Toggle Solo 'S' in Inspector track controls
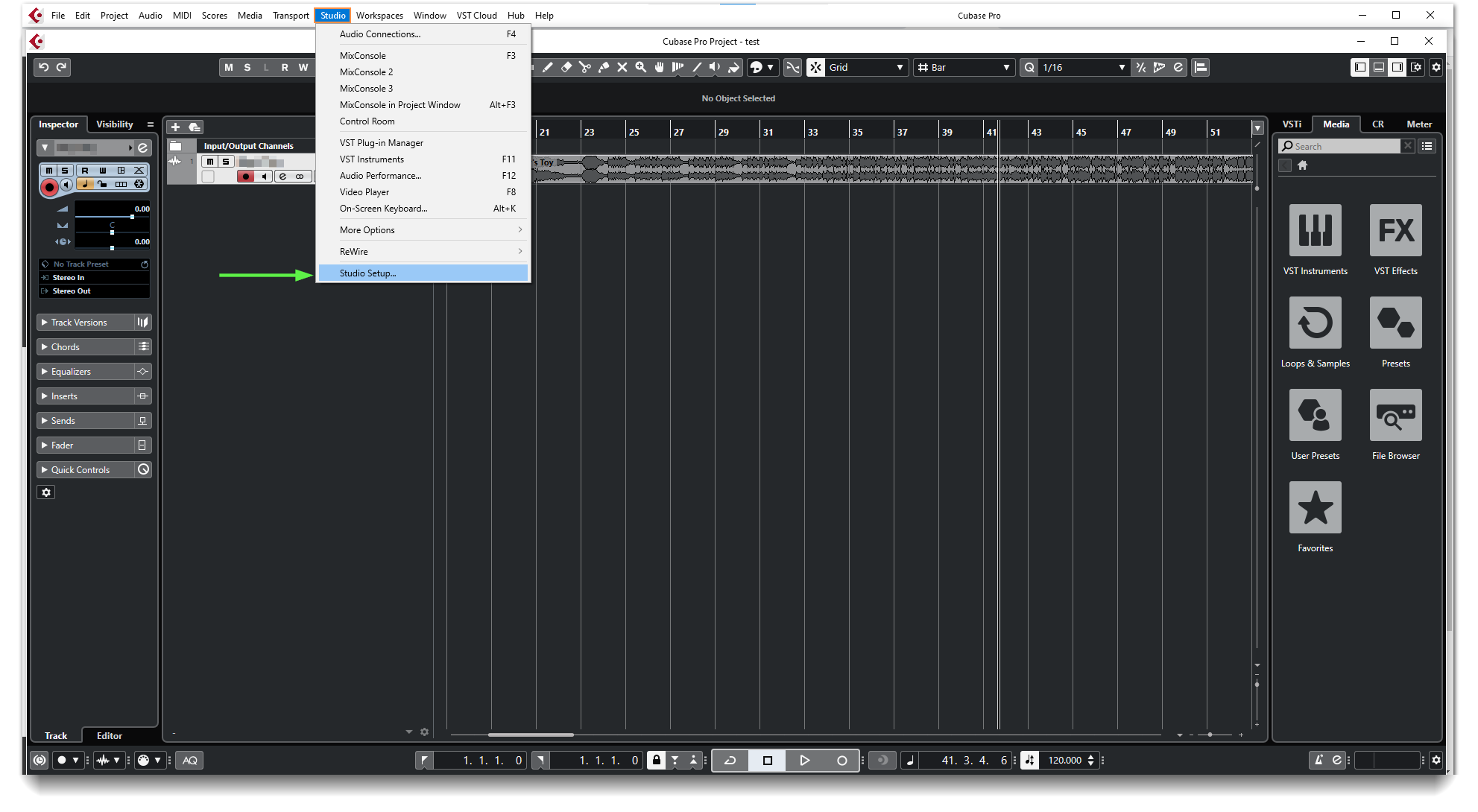This screenshot has width=1478, height=812. (65, 171)
